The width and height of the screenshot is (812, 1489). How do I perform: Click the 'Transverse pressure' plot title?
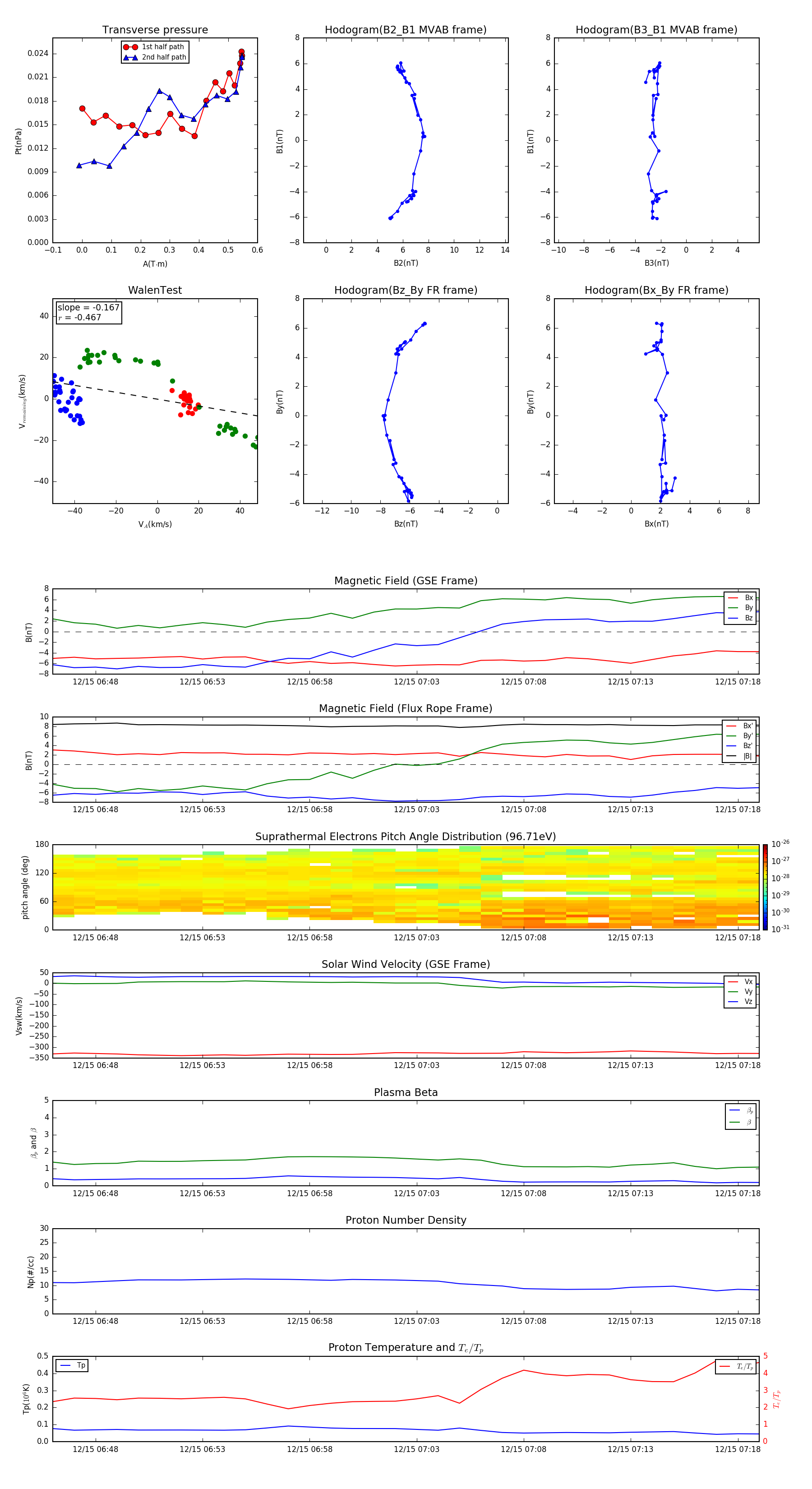point(155,29)
